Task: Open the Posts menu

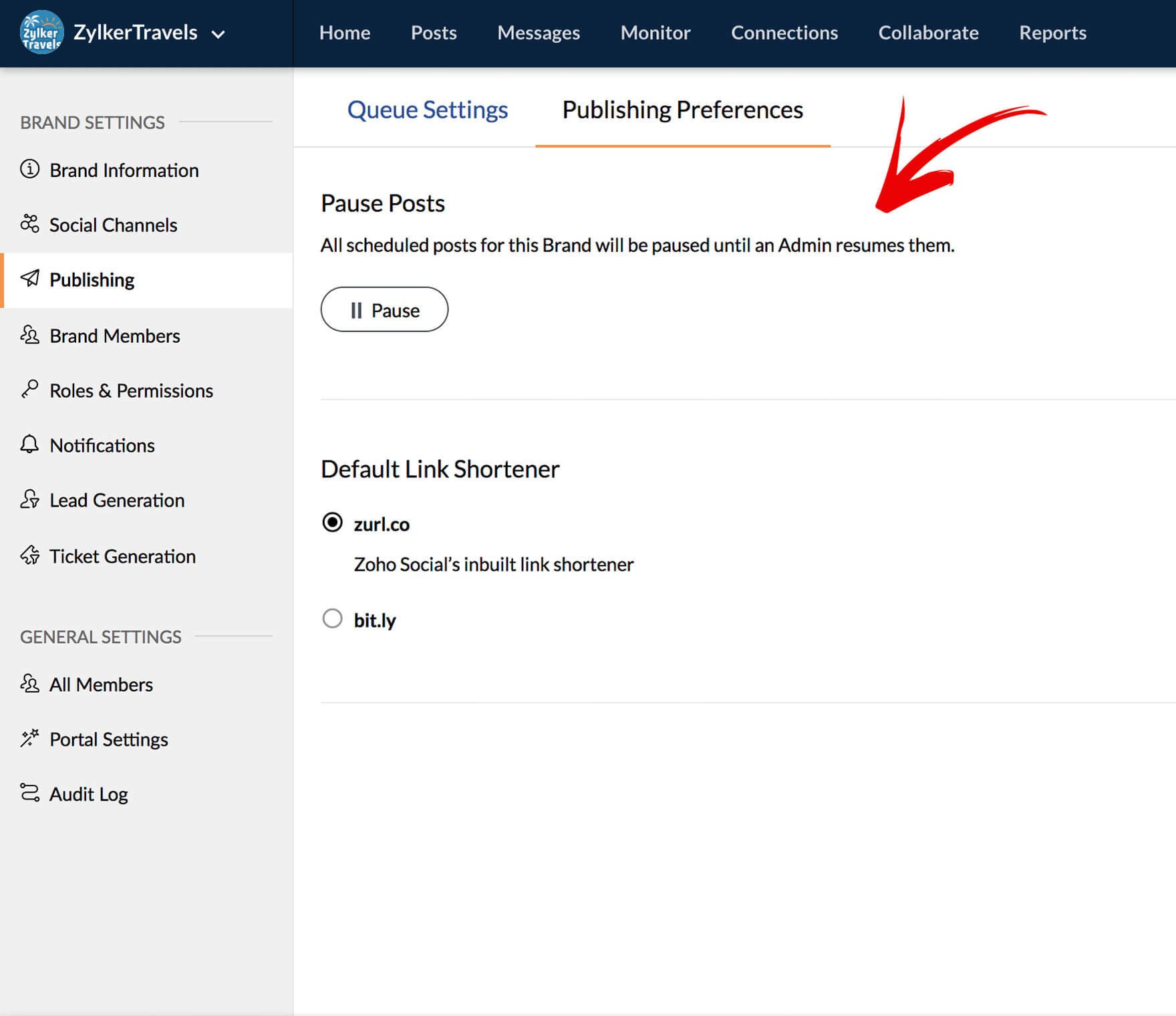Action: click(434, 33)
